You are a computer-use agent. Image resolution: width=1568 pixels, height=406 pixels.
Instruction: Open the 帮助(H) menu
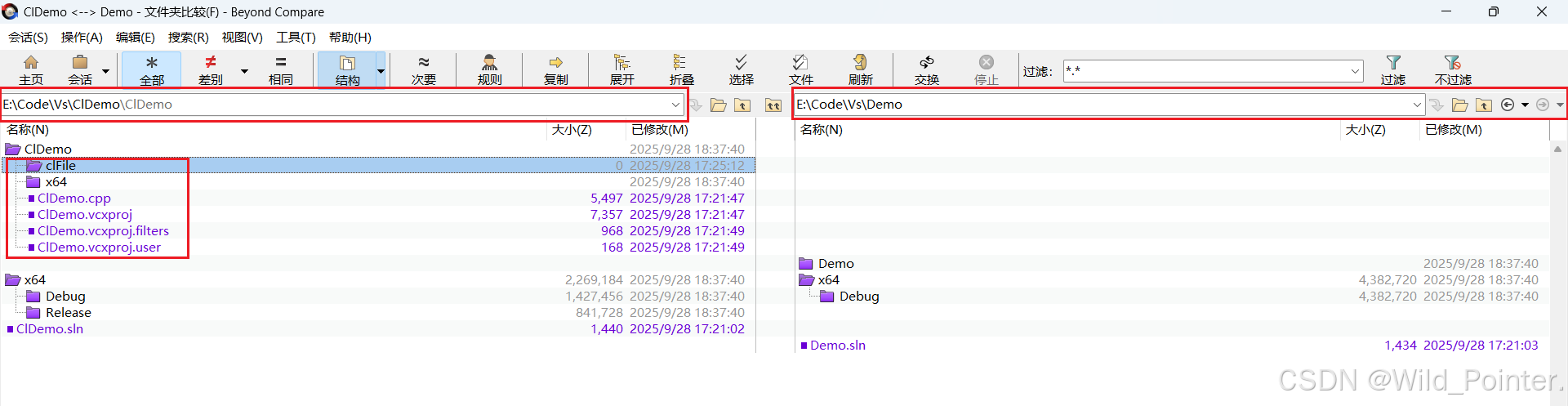[x=350, y=37]
